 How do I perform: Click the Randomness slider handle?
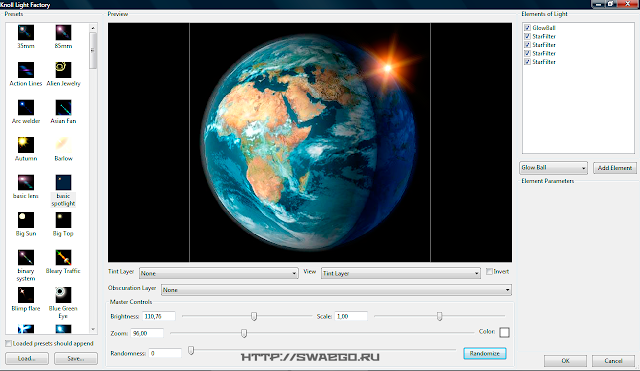[191, 350]
